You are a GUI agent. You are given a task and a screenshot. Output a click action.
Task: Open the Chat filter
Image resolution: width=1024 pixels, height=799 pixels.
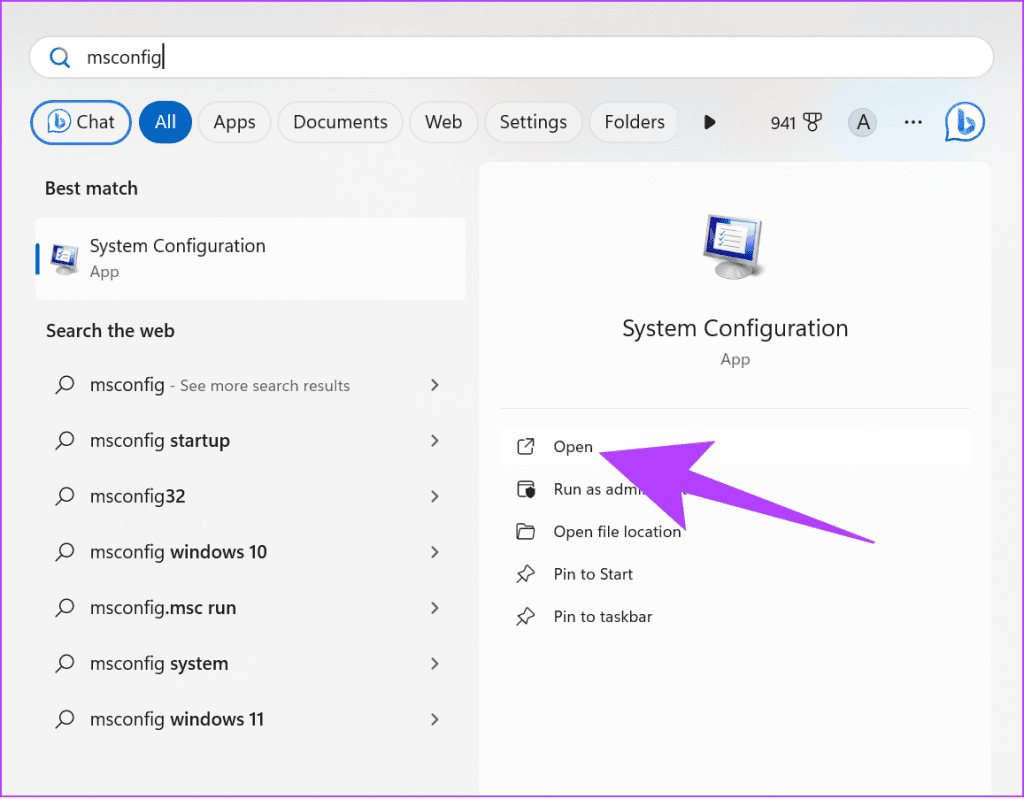[80, 122]
